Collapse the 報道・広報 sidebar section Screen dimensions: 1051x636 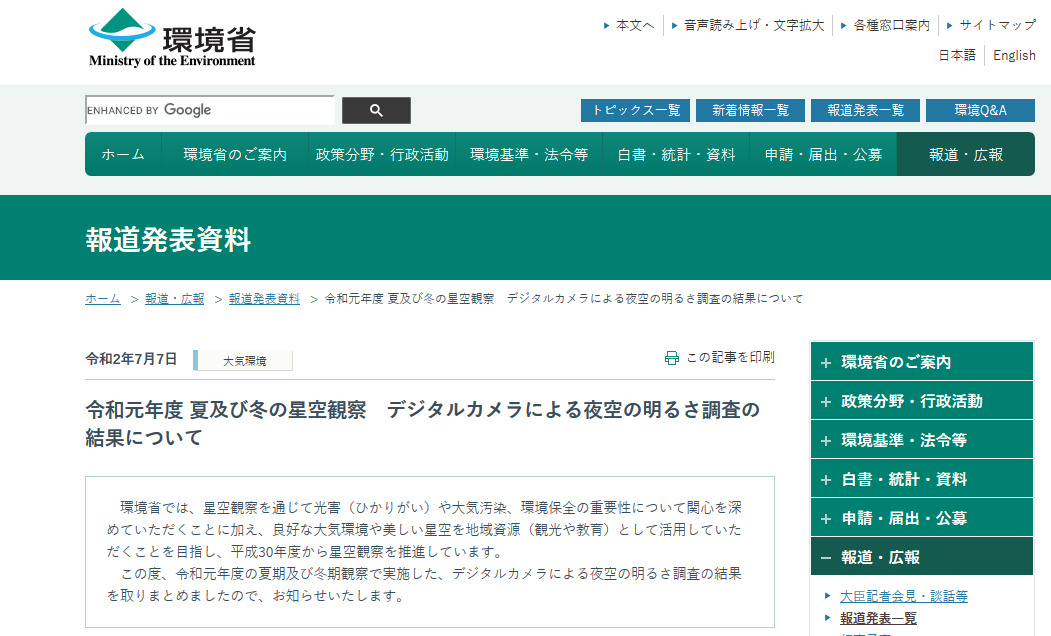[920, 556]
